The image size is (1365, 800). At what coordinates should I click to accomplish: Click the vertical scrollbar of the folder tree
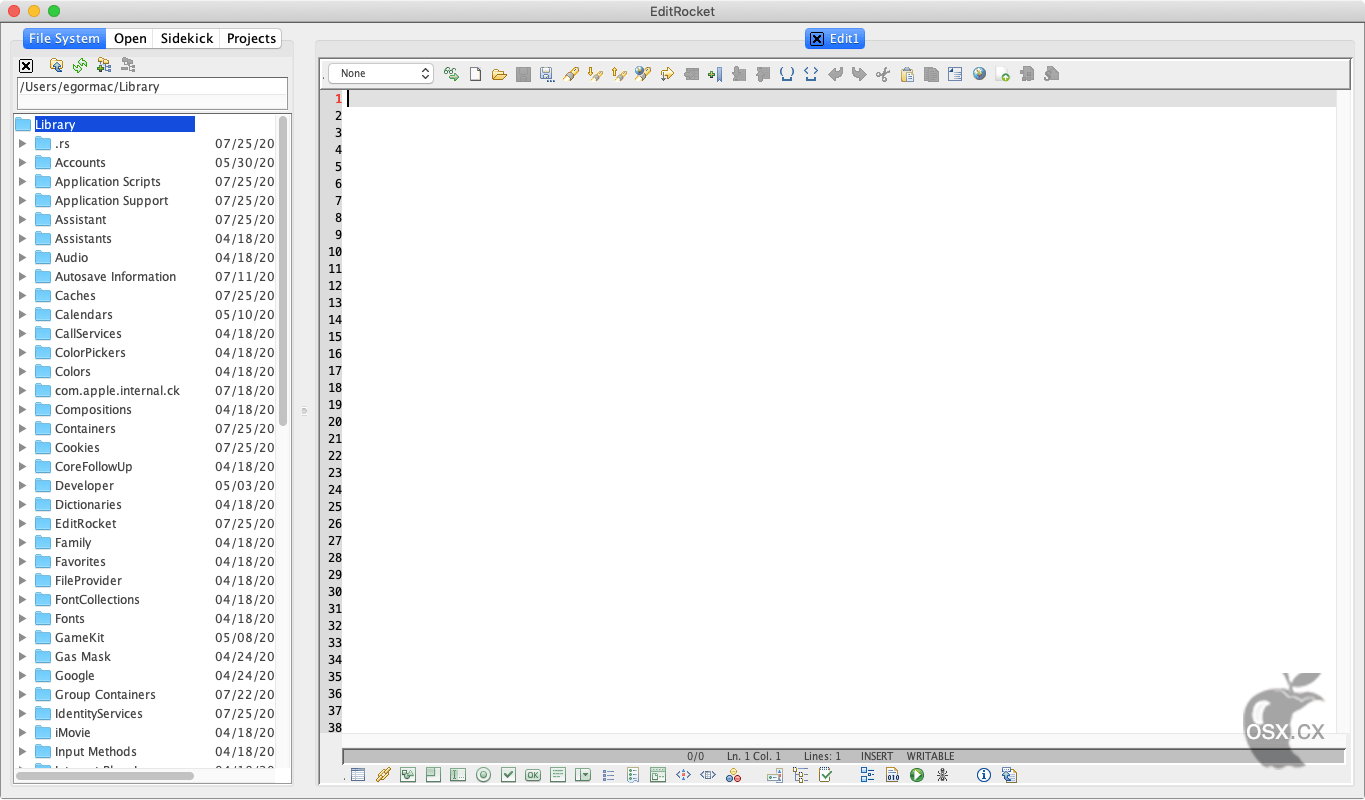(283, 270)
